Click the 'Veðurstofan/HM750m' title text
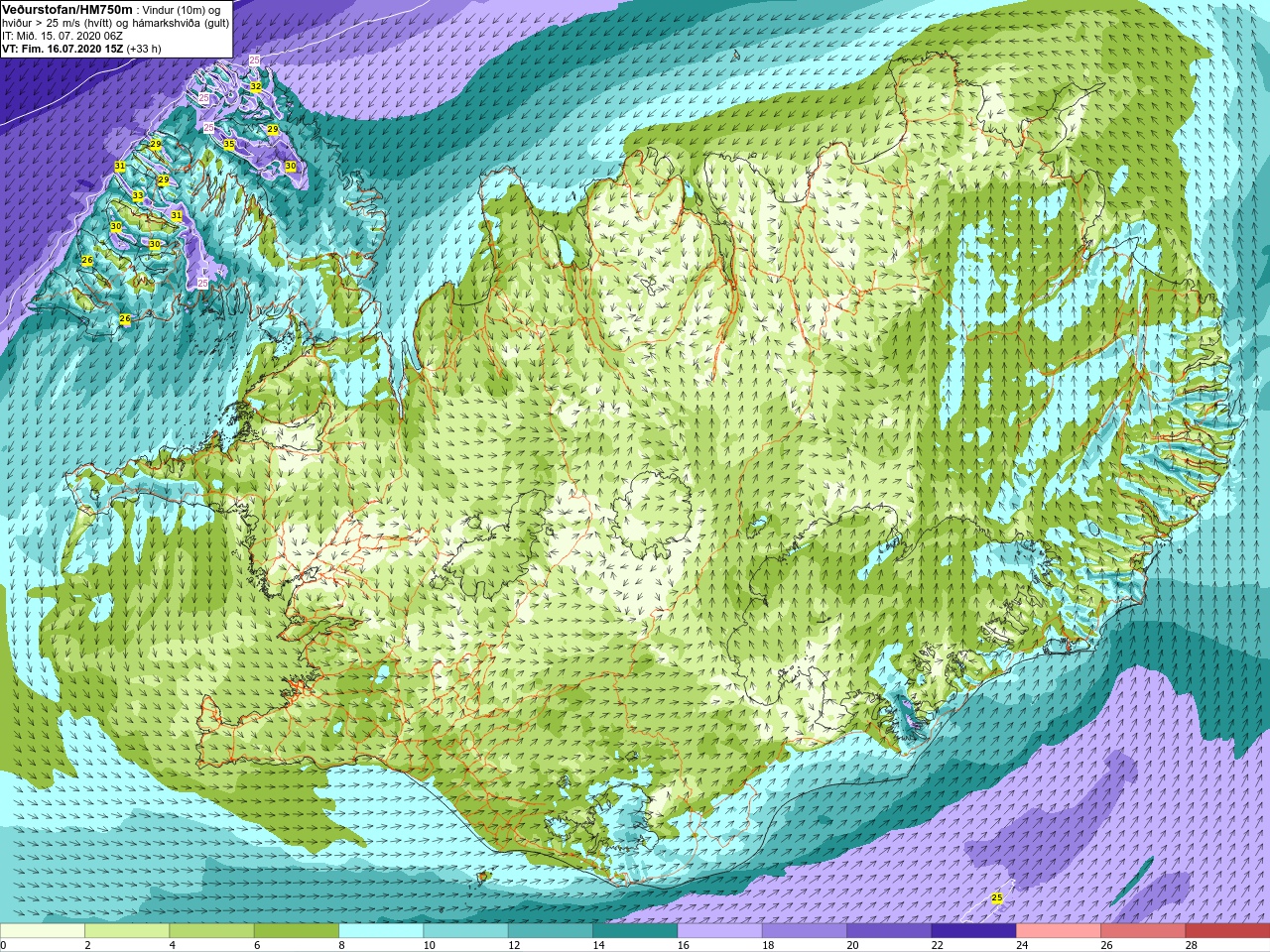Viewport: 1270px width, 952px height. coord(67,8)
